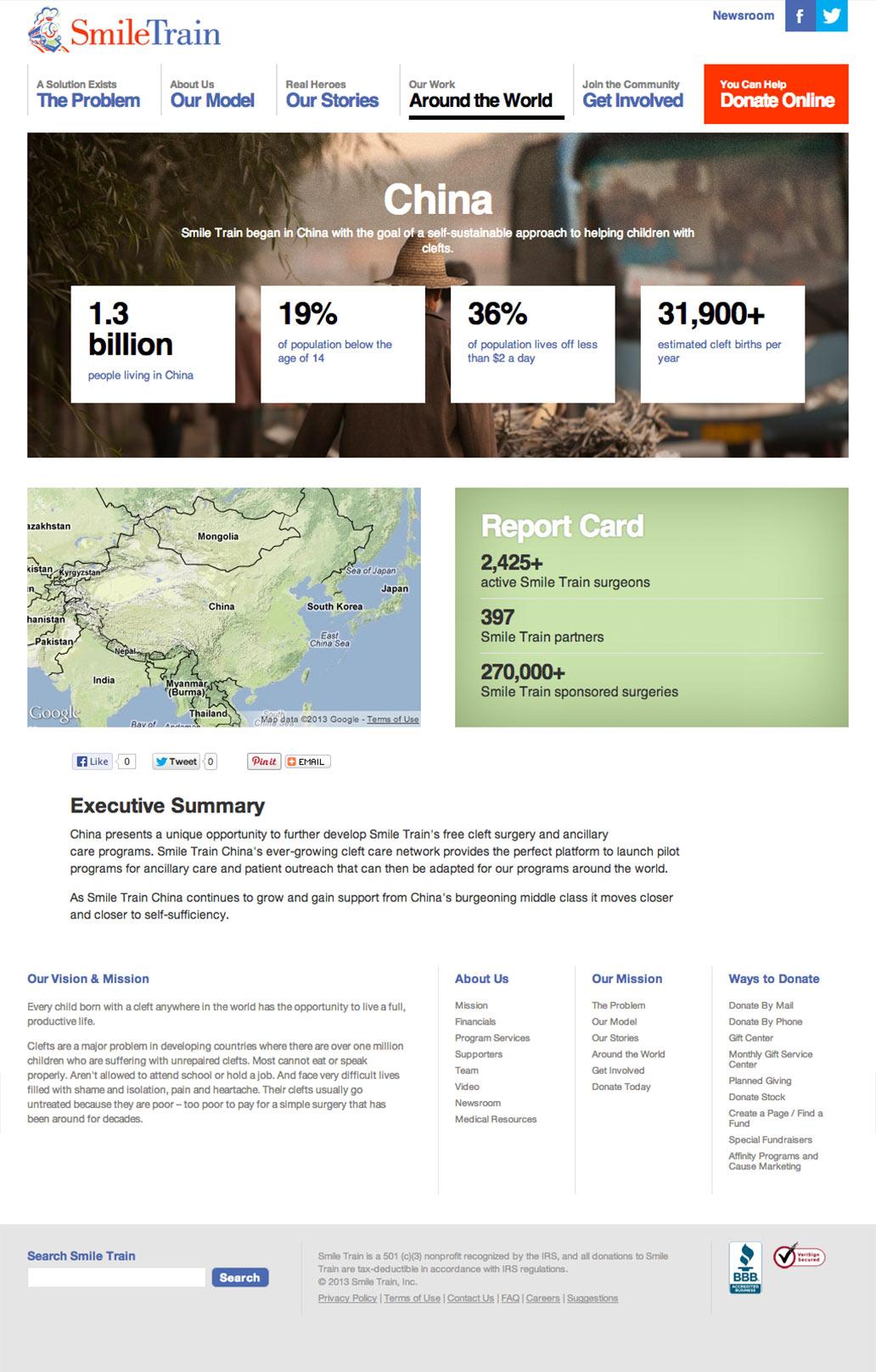The height and width of the screenshot is (1372, 876).
Task: Click the Search button
Action: pos(240,1277)
